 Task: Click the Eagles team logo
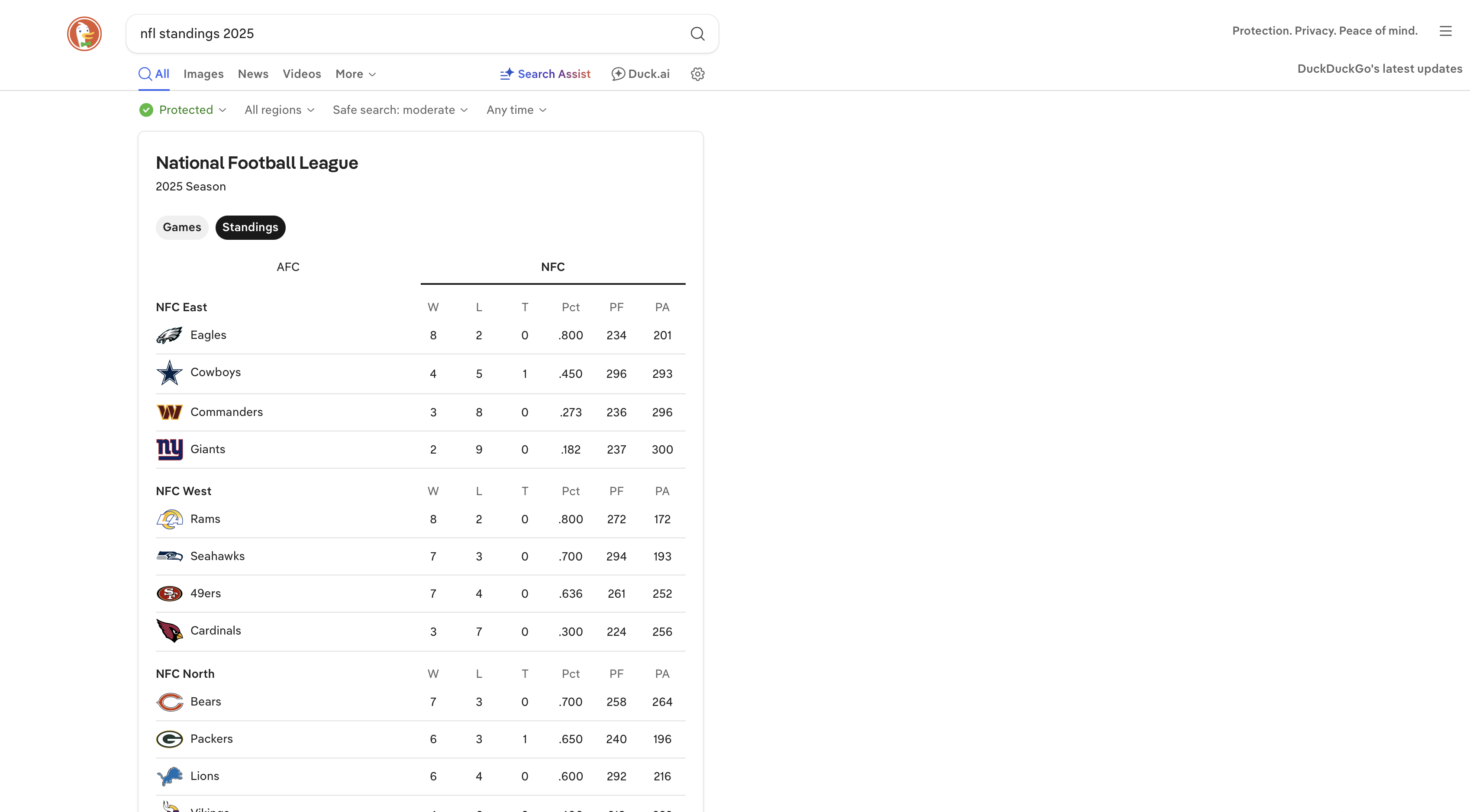coord(169,335)
